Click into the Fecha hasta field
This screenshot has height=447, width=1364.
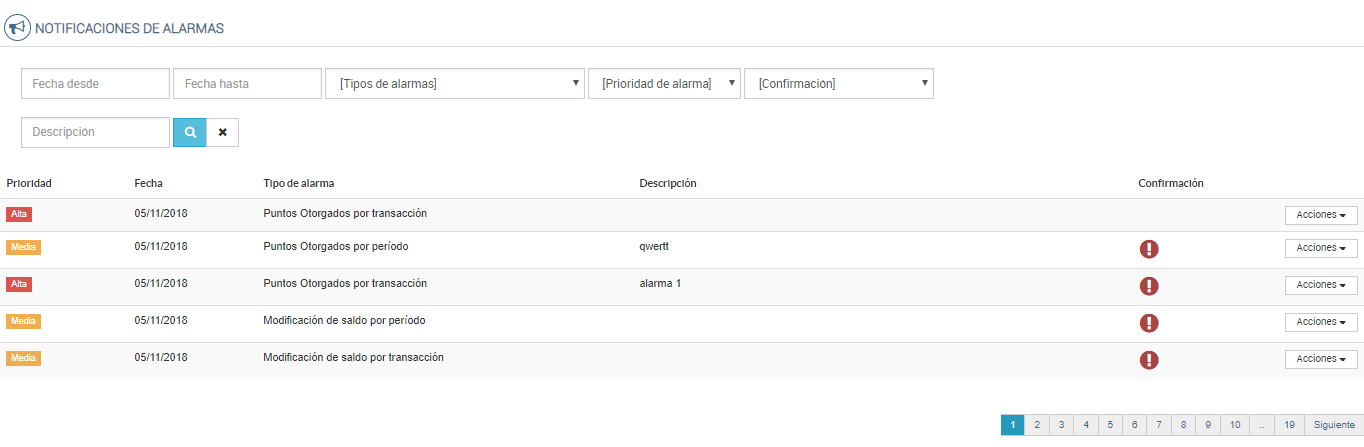pos(247,84)
